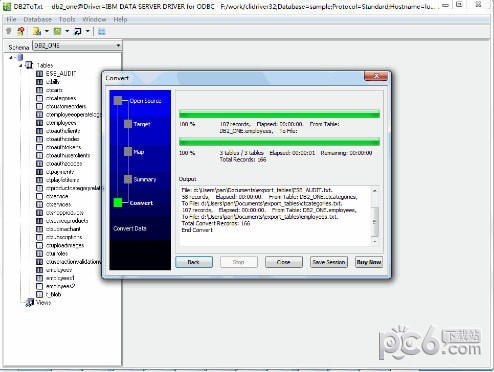The image size is (494, 372).
Task: Collapse the database root tree node
Action: 11,57
